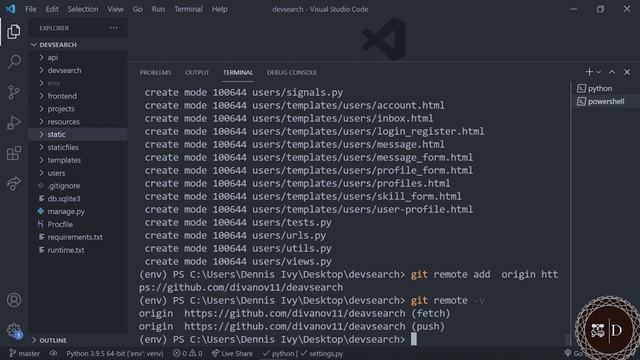Open the Explorer view icon
Screen dimensions: 640x360
(x=13, y=31)
